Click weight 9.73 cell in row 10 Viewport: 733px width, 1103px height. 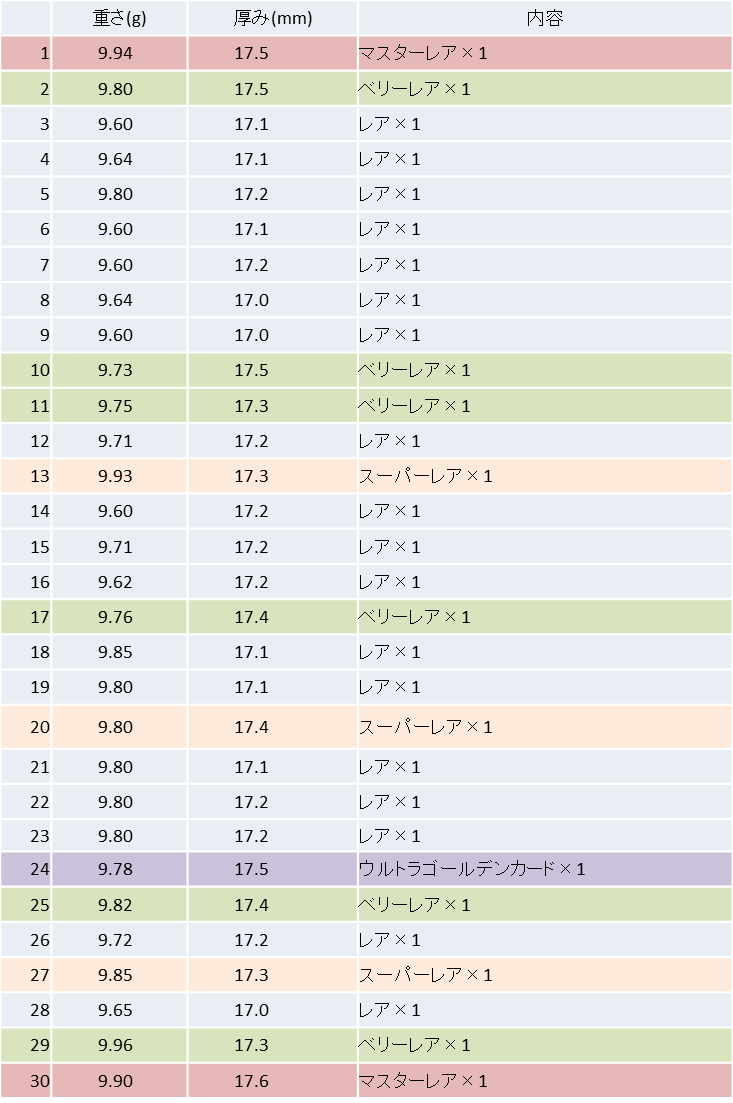point(120,370)
